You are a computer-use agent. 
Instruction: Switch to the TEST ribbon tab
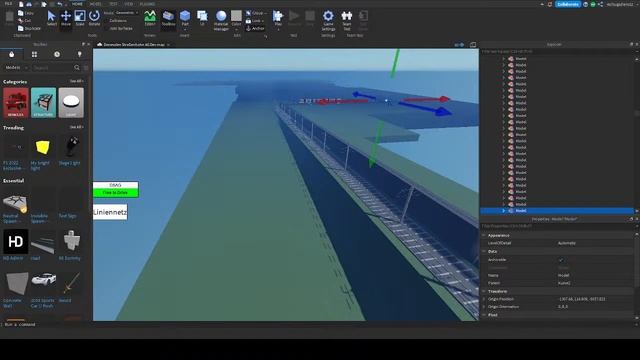pyautogui.click(x=113, y=4)
